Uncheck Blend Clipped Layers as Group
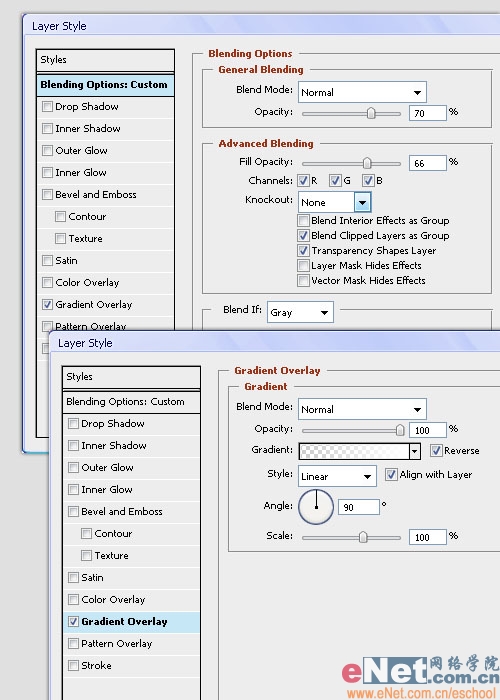500x700 pixels. point(304,235)
